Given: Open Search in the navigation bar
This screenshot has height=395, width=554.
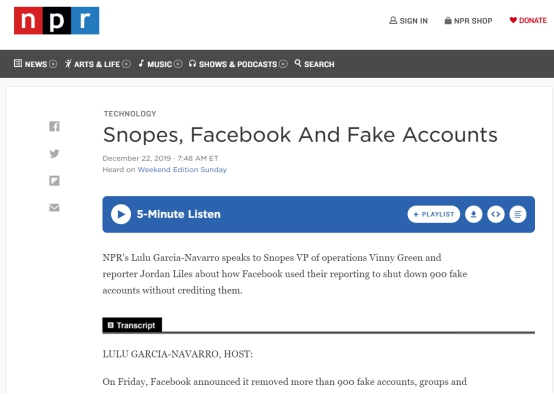Looking at the screenshot, I should click(x=314, y=64).
